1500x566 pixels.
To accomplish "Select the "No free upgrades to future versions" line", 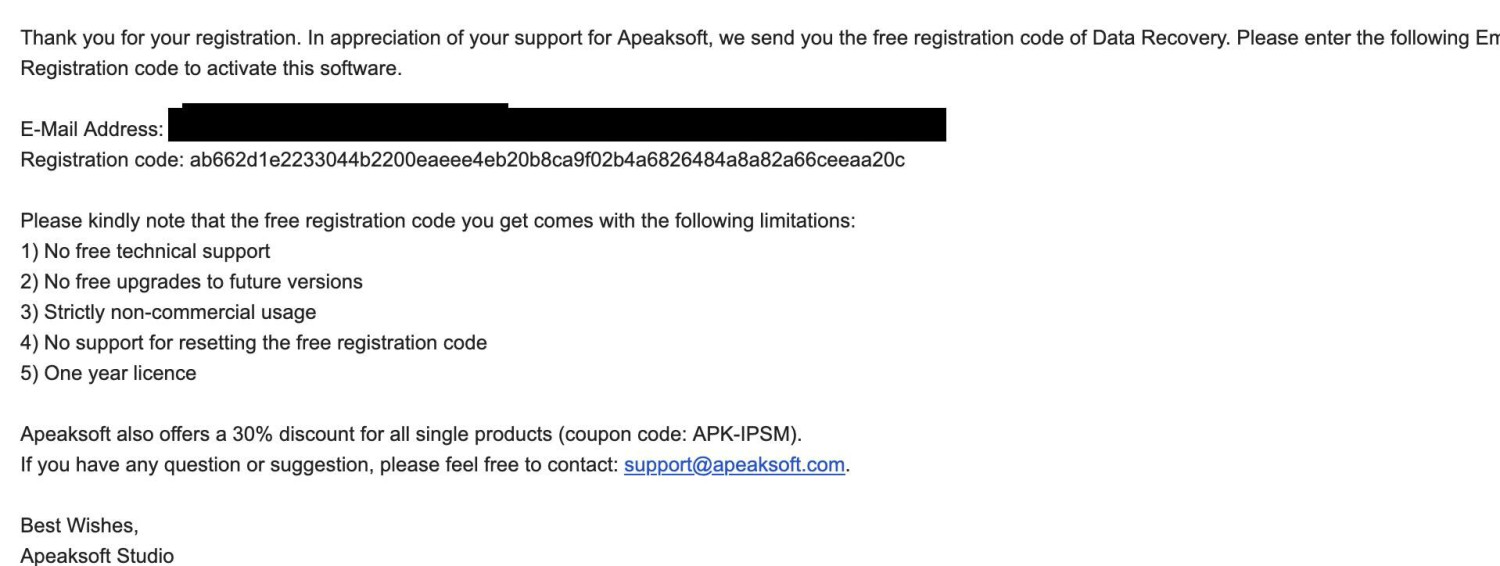I will (x=202, y=282).
